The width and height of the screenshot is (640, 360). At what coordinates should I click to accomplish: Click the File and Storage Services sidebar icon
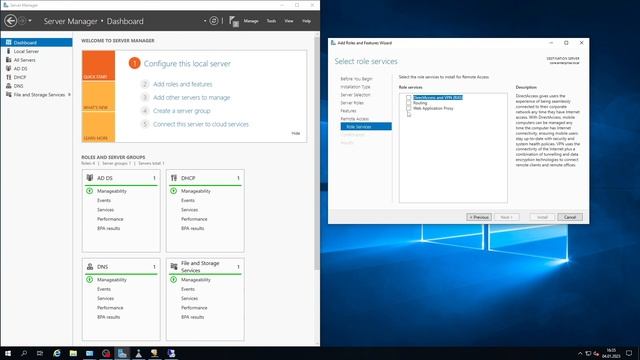coord(8,94)
